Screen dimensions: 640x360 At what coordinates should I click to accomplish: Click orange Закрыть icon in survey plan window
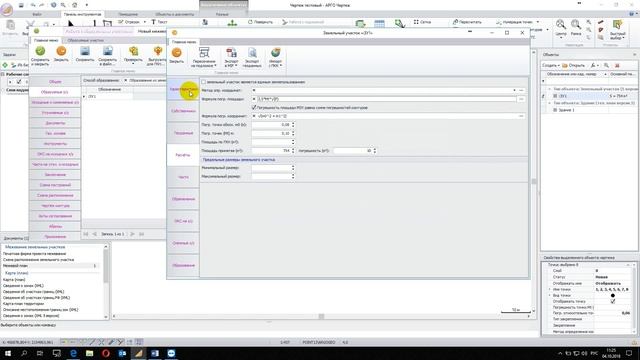point(61,51)
